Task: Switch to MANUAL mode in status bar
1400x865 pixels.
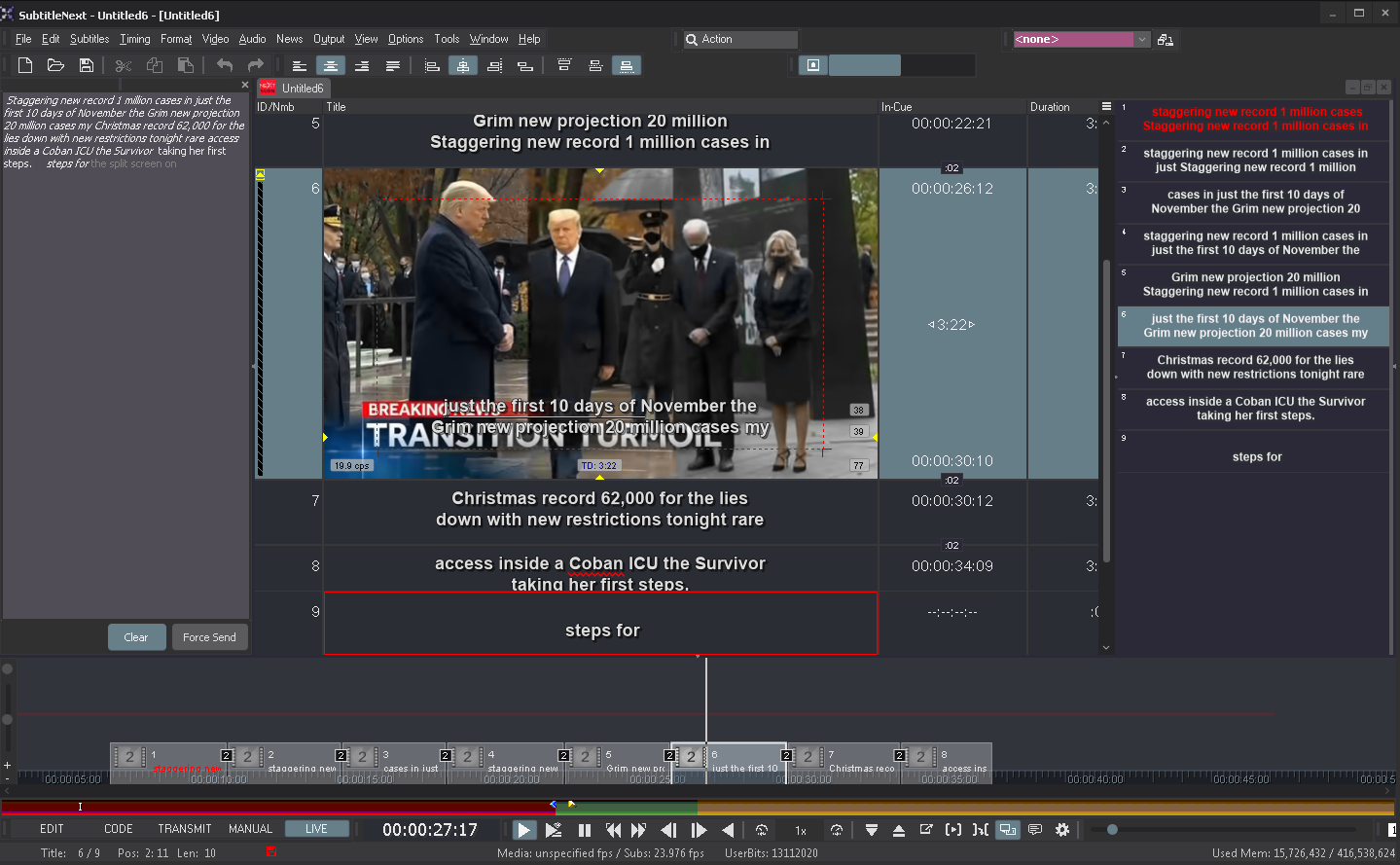Action: [x=250, y=829]
